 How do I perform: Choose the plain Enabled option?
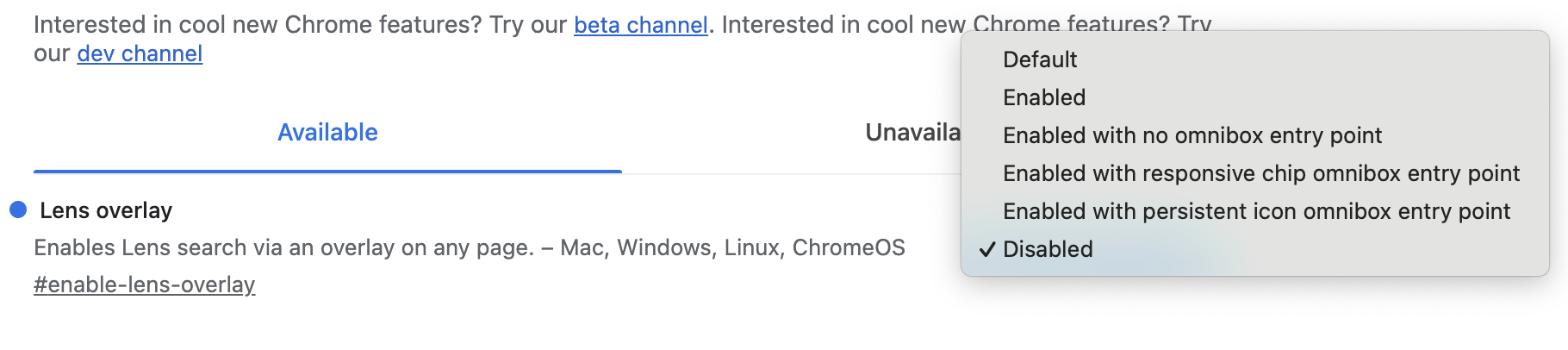1044,97
